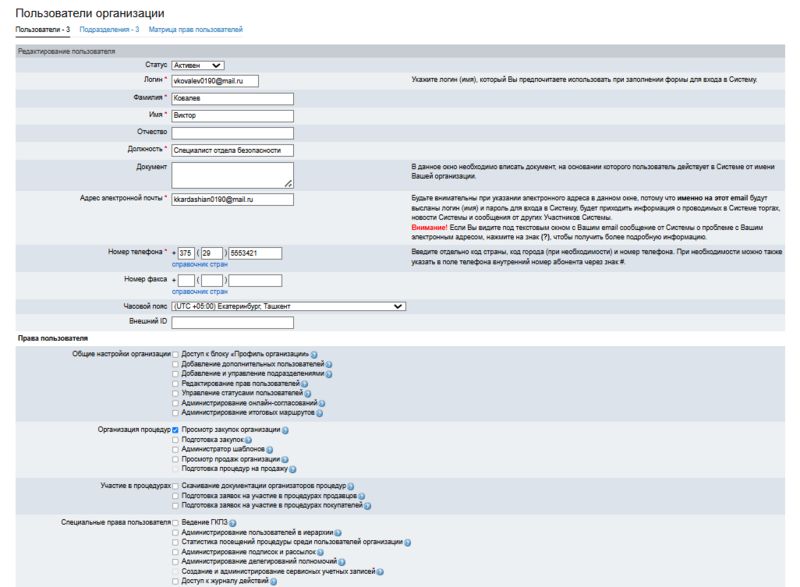Click into the Отчество input field

coord(232,133)
